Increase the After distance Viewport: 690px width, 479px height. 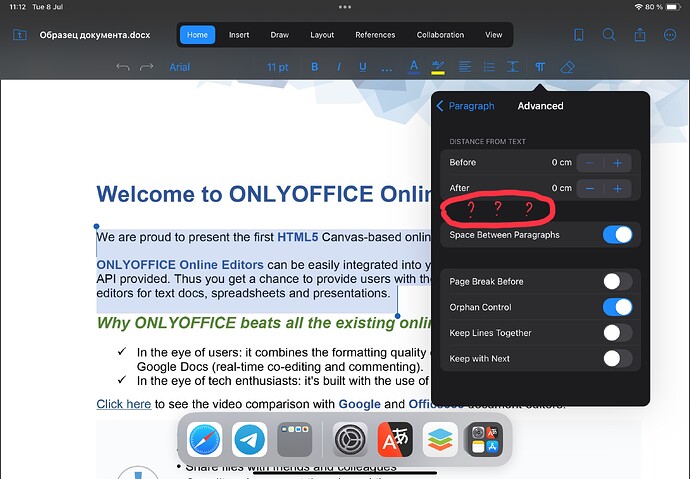click(618, 189)
